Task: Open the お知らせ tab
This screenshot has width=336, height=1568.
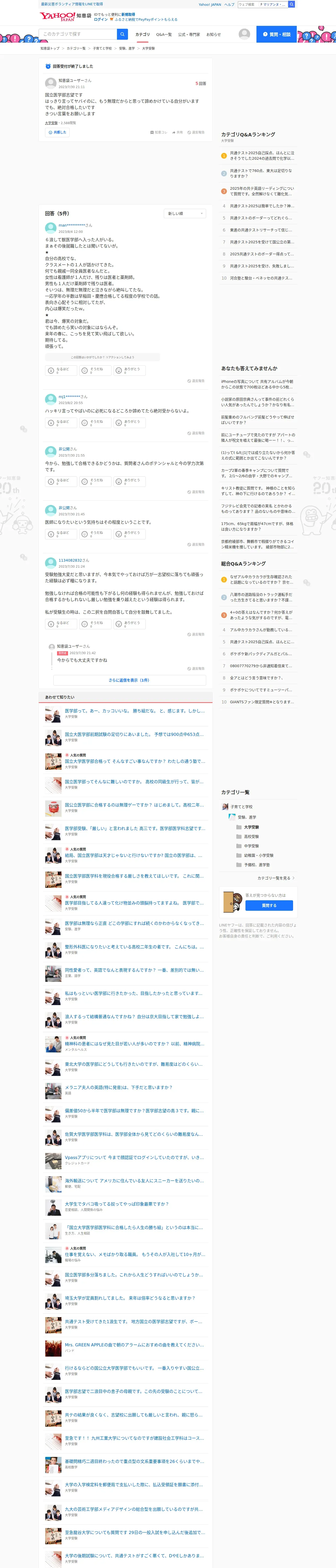Action: click(x=214, y=35)
